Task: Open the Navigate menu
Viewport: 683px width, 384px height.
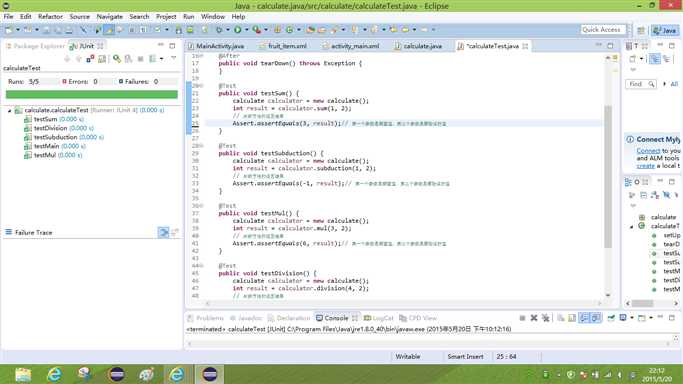Action: point(109,17)
